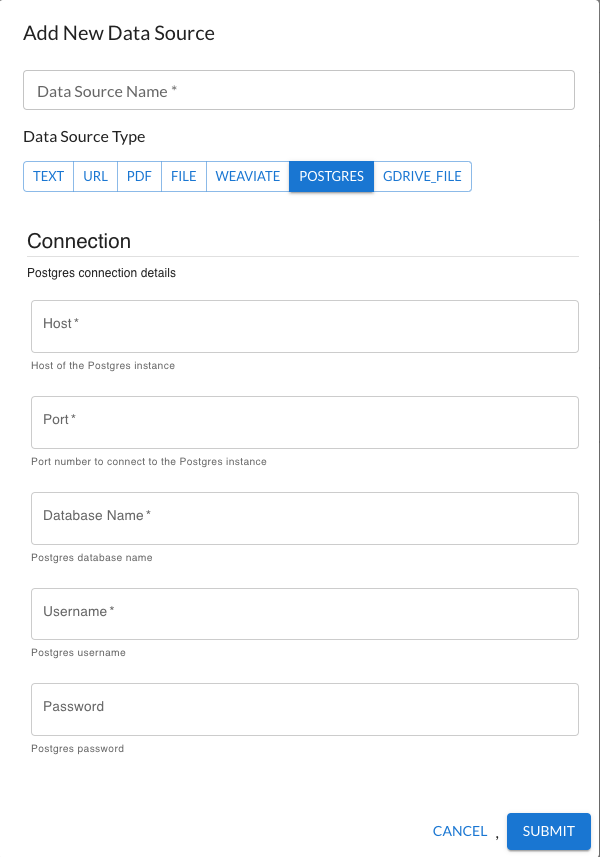
Task: Pick GDRIVE_FILE as the source type
Action: coord(422,176)
